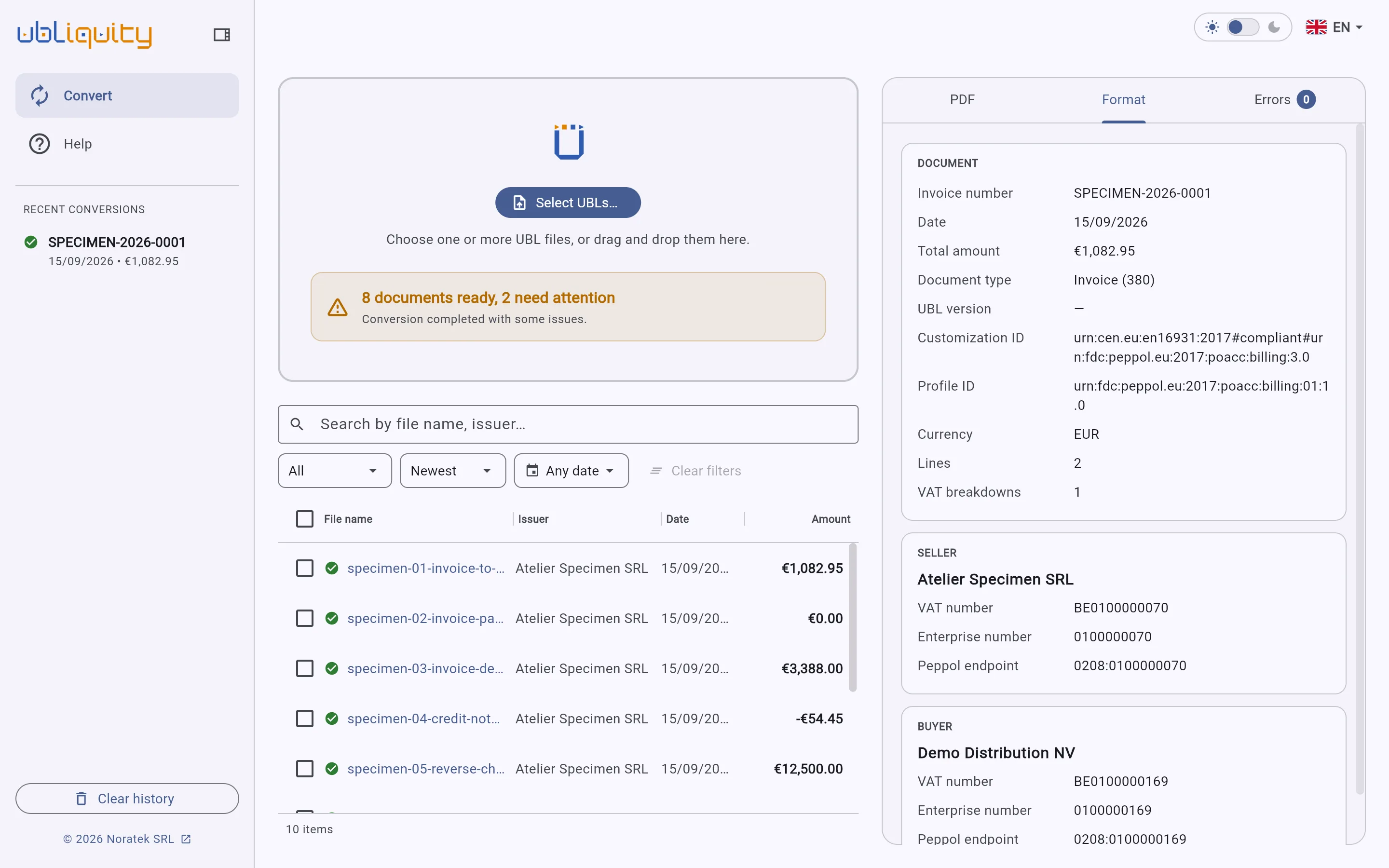The height and width of the screenshot is (868, 1389).
Task: Check the select-all header checkbox
Action: 305,519
